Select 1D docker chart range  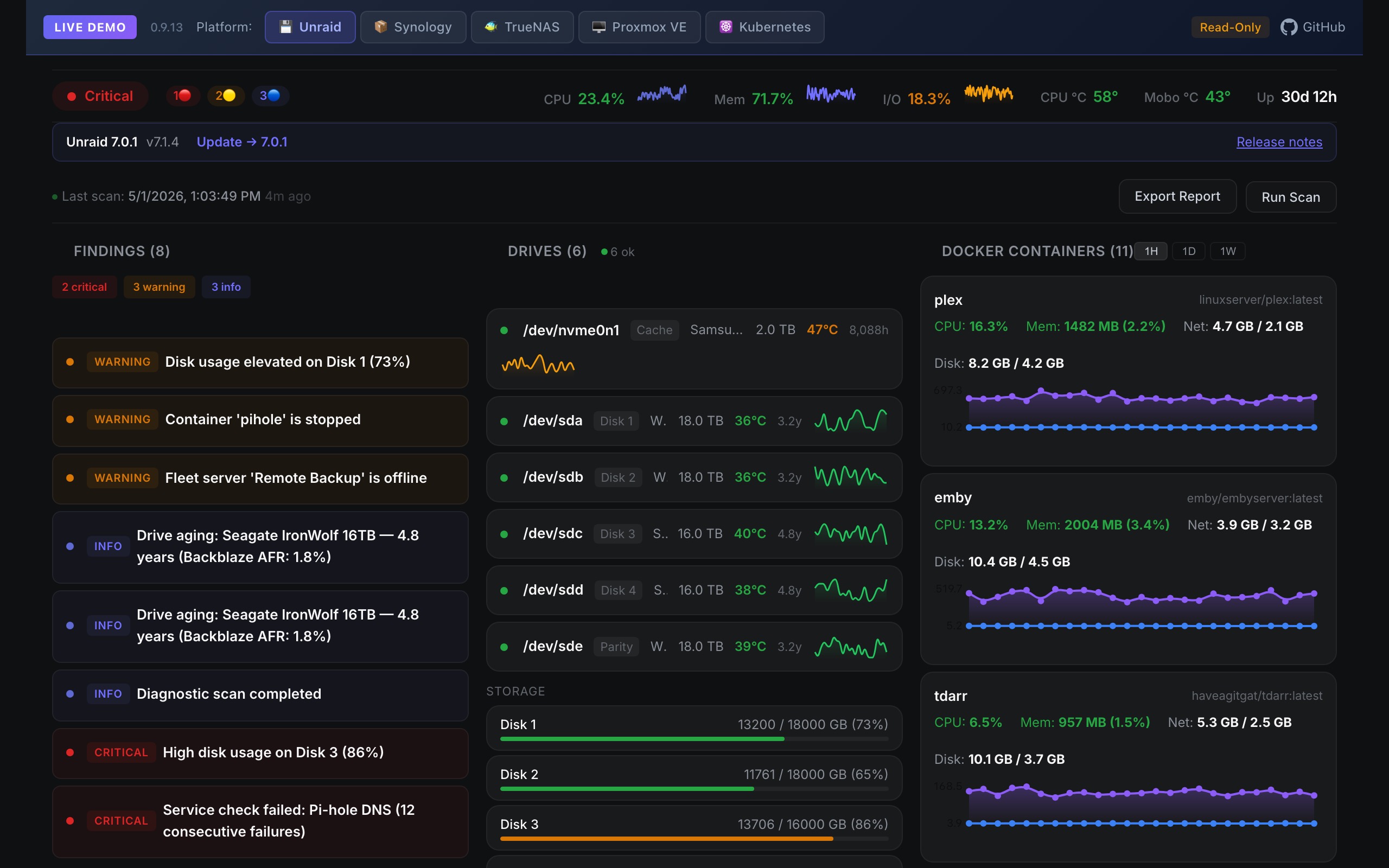[x=1189, y=251]
